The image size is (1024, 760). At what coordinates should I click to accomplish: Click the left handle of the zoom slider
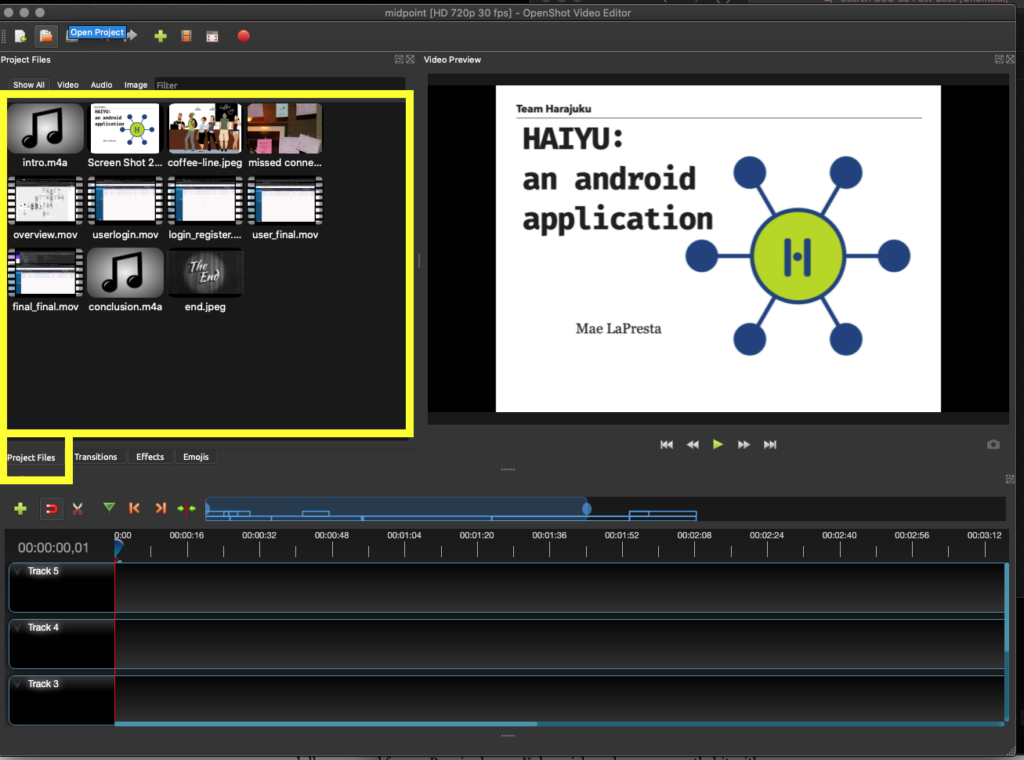[x=207, y=509]
